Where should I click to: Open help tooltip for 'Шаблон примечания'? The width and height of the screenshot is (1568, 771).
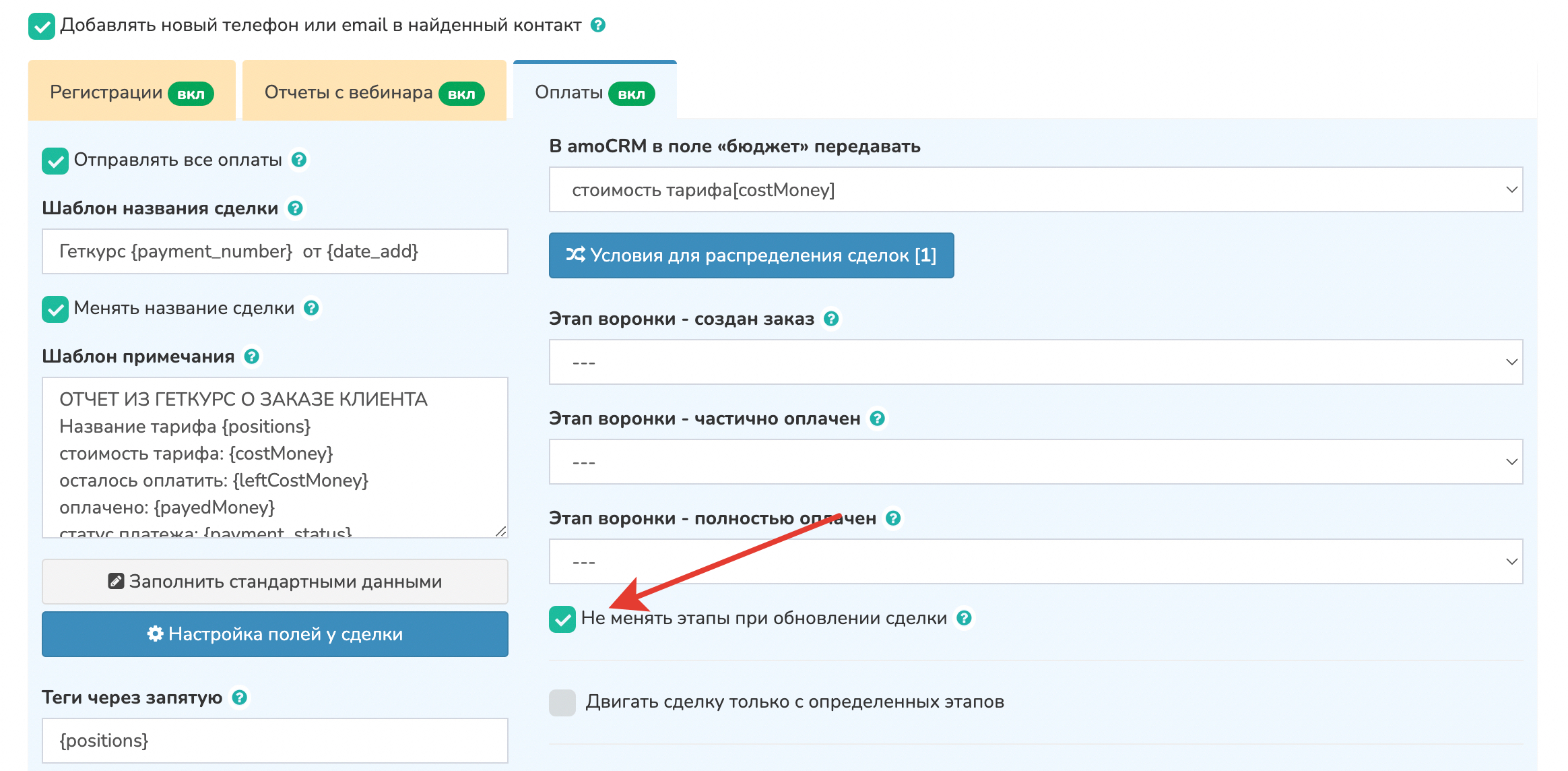(252, 357)
